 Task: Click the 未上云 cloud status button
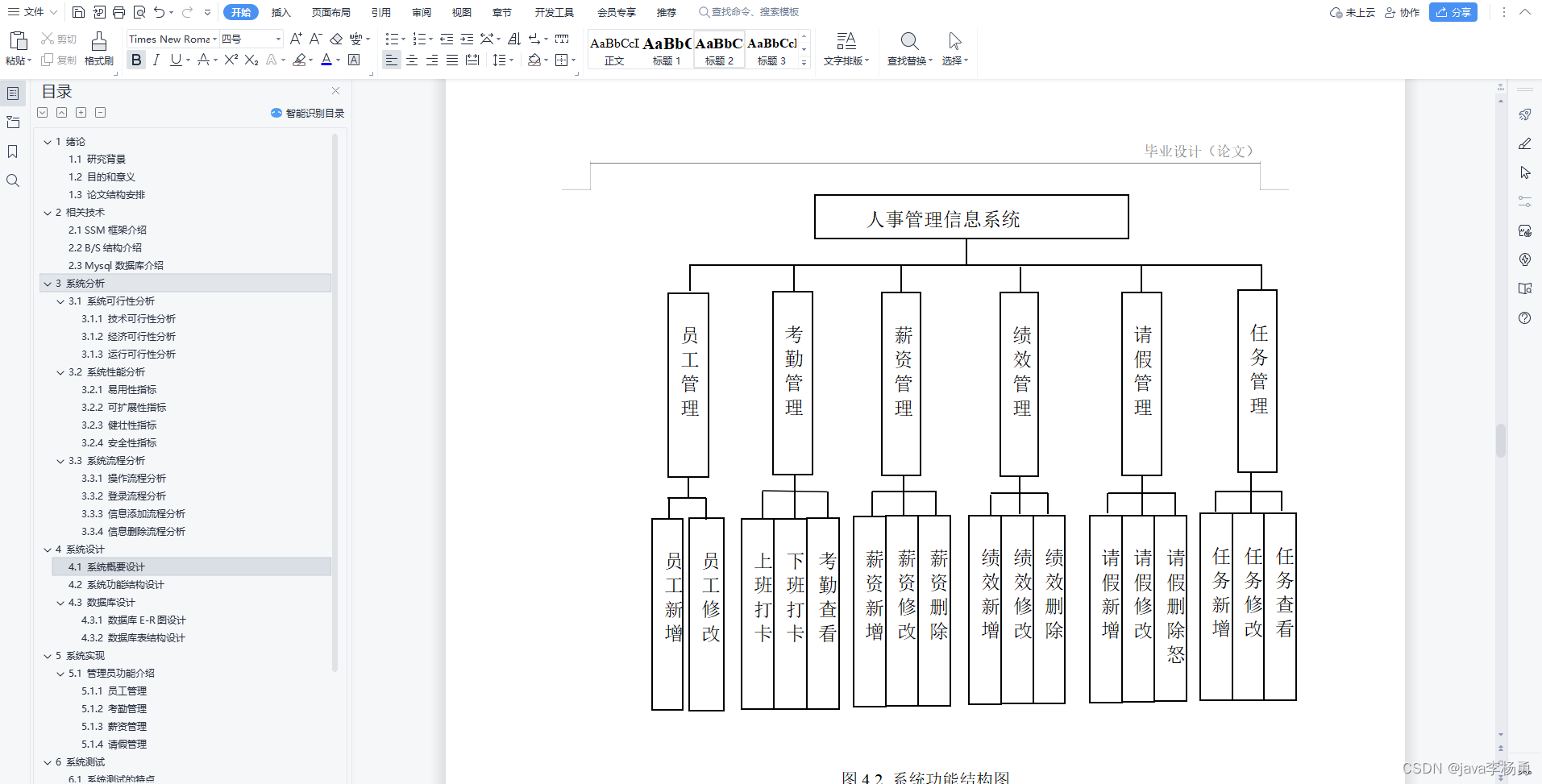point(1353,12)
